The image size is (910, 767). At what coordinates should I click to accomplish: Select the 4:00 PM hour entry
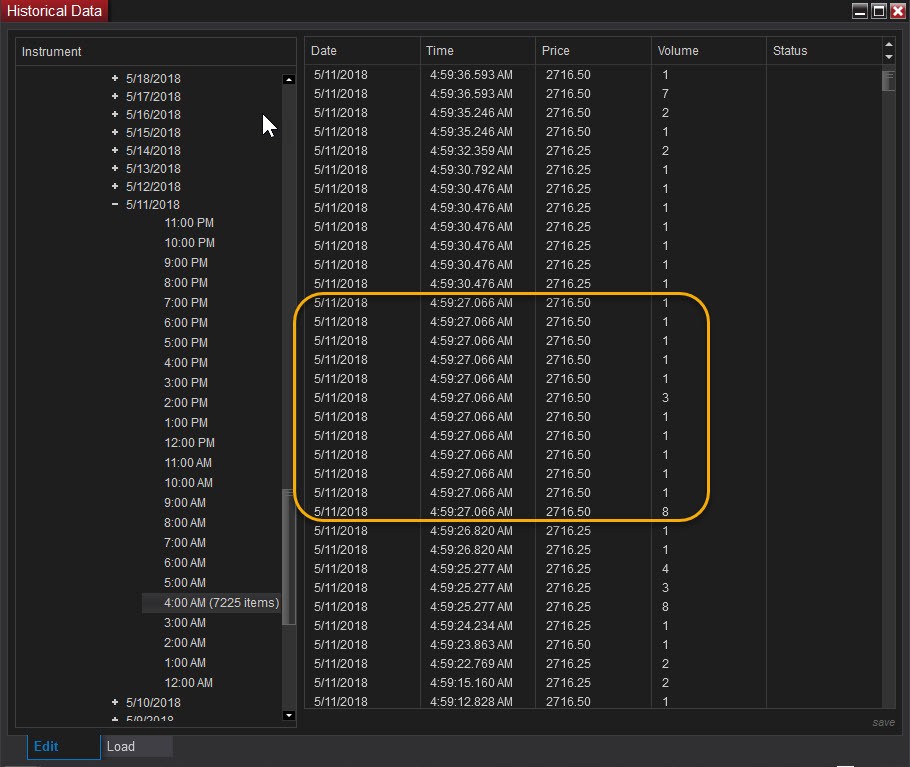186,363
